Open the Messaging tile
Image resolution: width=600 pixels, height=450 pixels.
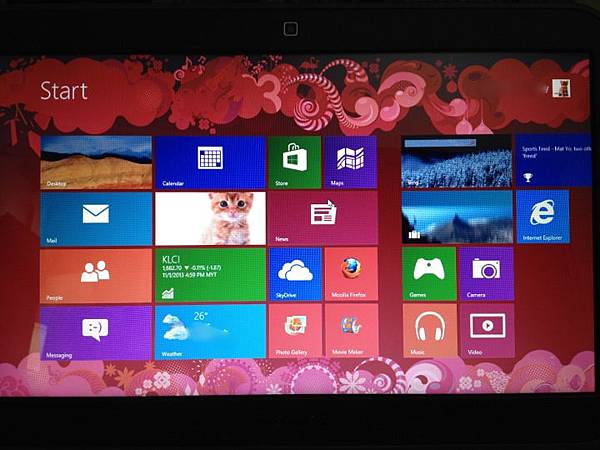click(96, 333)
